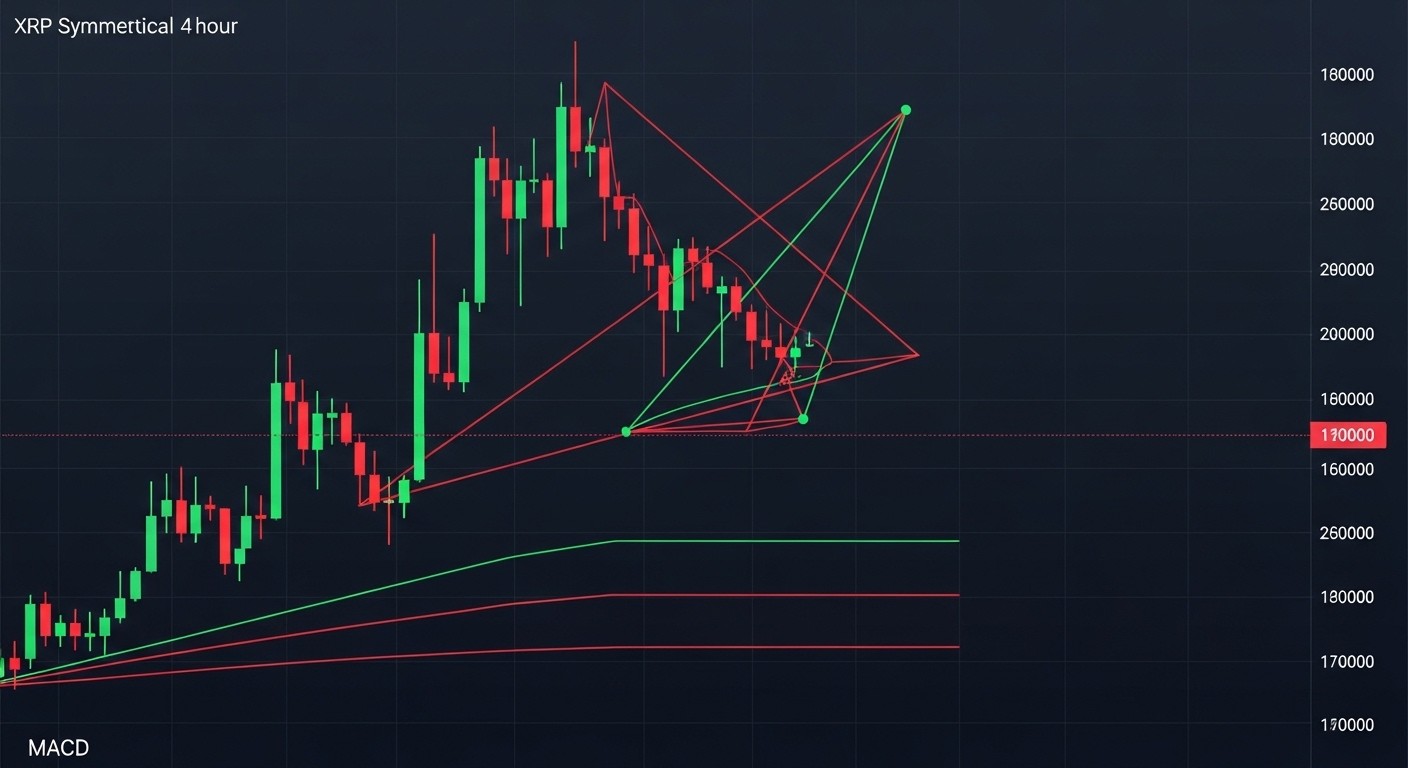Click the top red trendline peak vertex
The width and height of the screenshot is (1408, 768).
point(605,82)
